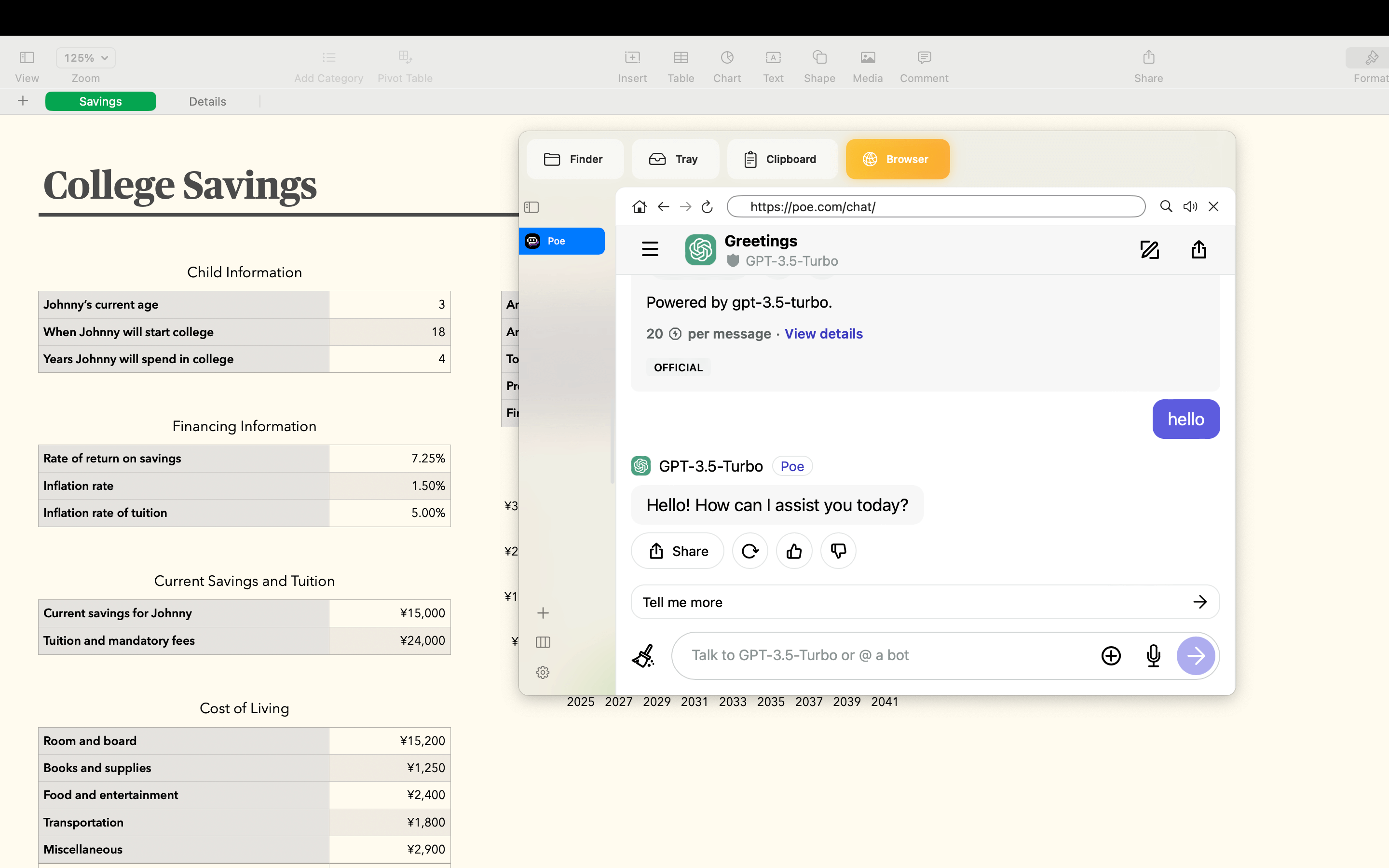1389x868 pixels.
Task: Focus the poe.com URL address field
Action: [x=936, y=207]
